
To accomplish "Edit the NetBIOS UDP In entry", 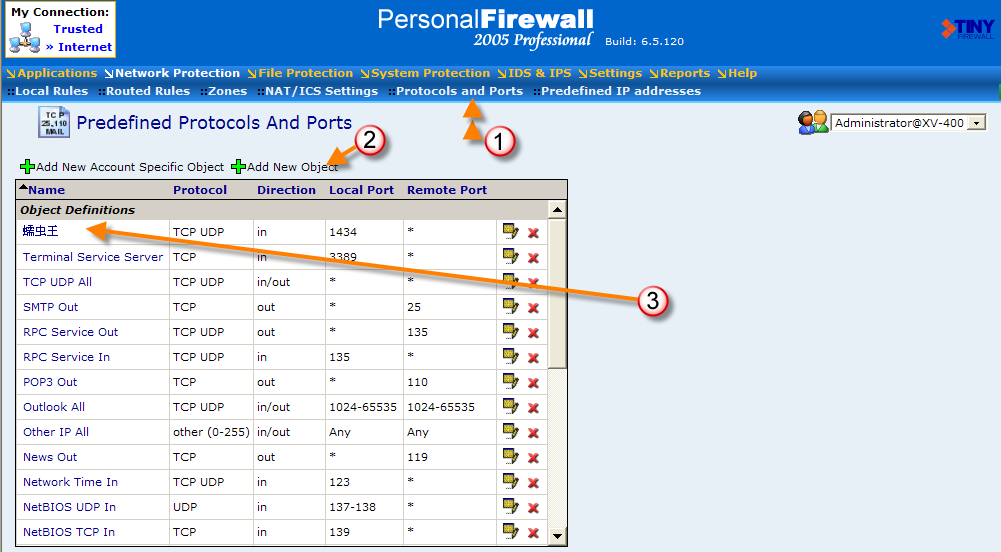I will pos(510,506).
